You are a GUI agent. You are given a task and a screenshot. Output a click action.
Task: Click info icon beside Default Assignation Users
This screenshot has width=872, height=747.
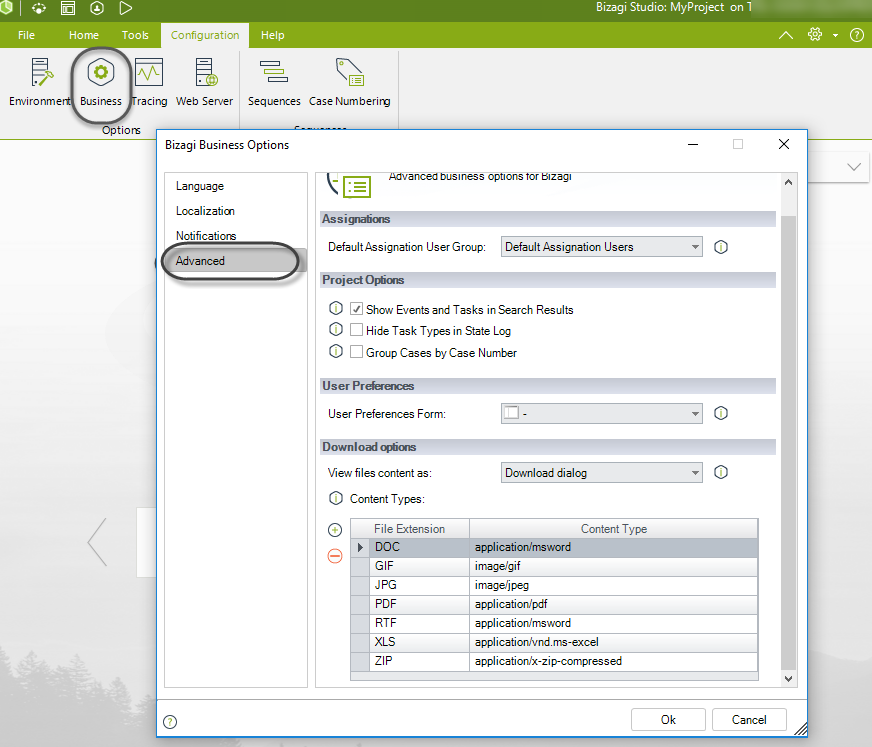pos(721,247)
